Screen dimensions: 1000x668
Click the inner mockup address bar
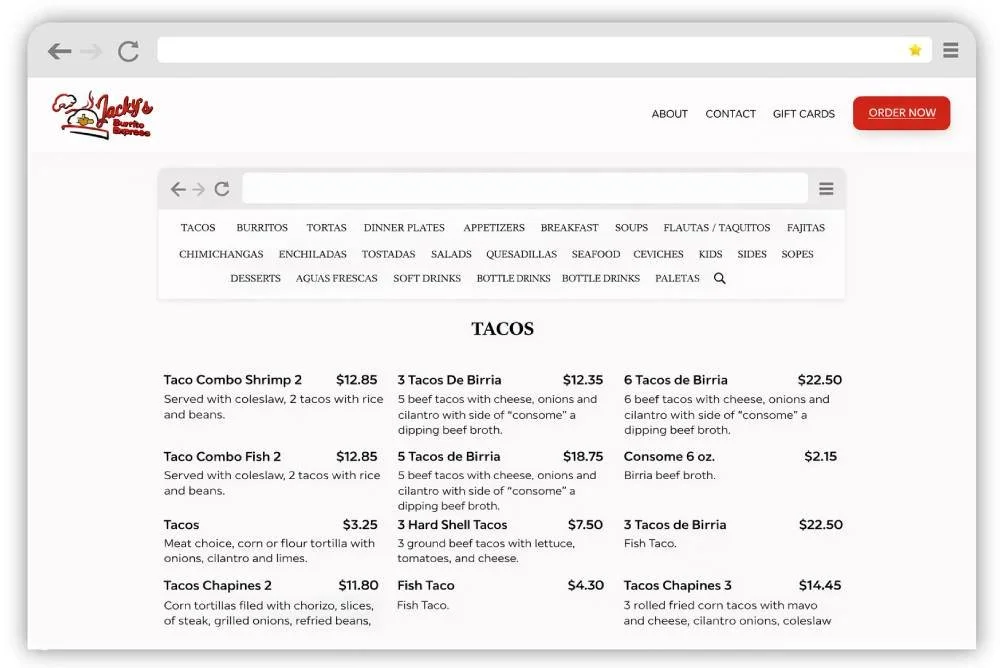(x=525, y=188)
